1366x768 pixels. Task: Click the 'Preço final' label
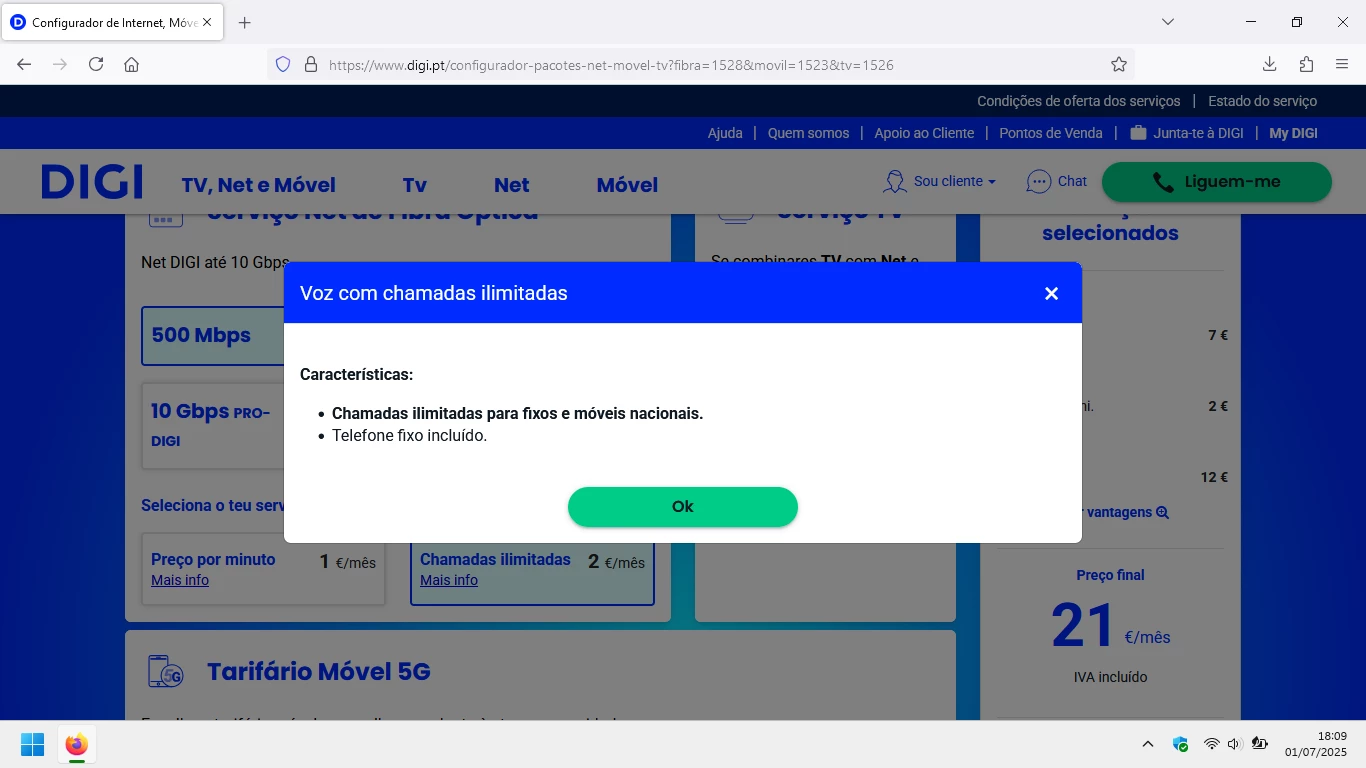click(x=1110, y=575)
